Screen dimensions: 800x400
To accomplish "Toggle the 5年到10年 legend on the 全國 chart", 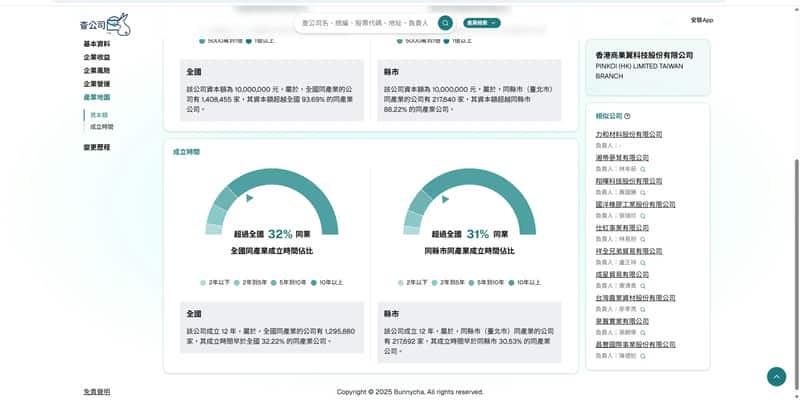I will [x=288, y=283].
